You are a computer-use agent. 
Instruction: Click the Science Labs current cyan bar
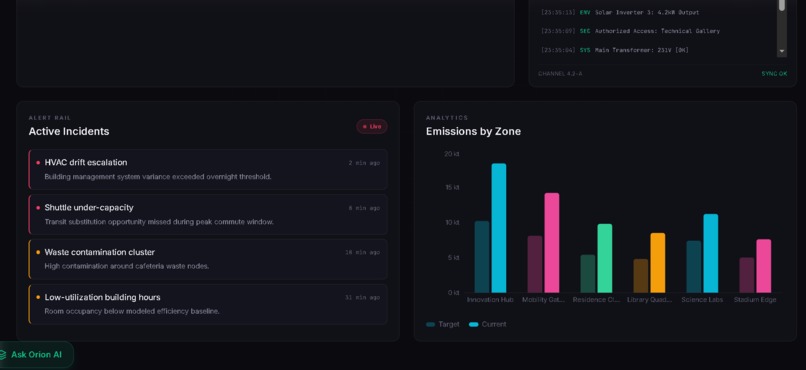tap(711, 253)
